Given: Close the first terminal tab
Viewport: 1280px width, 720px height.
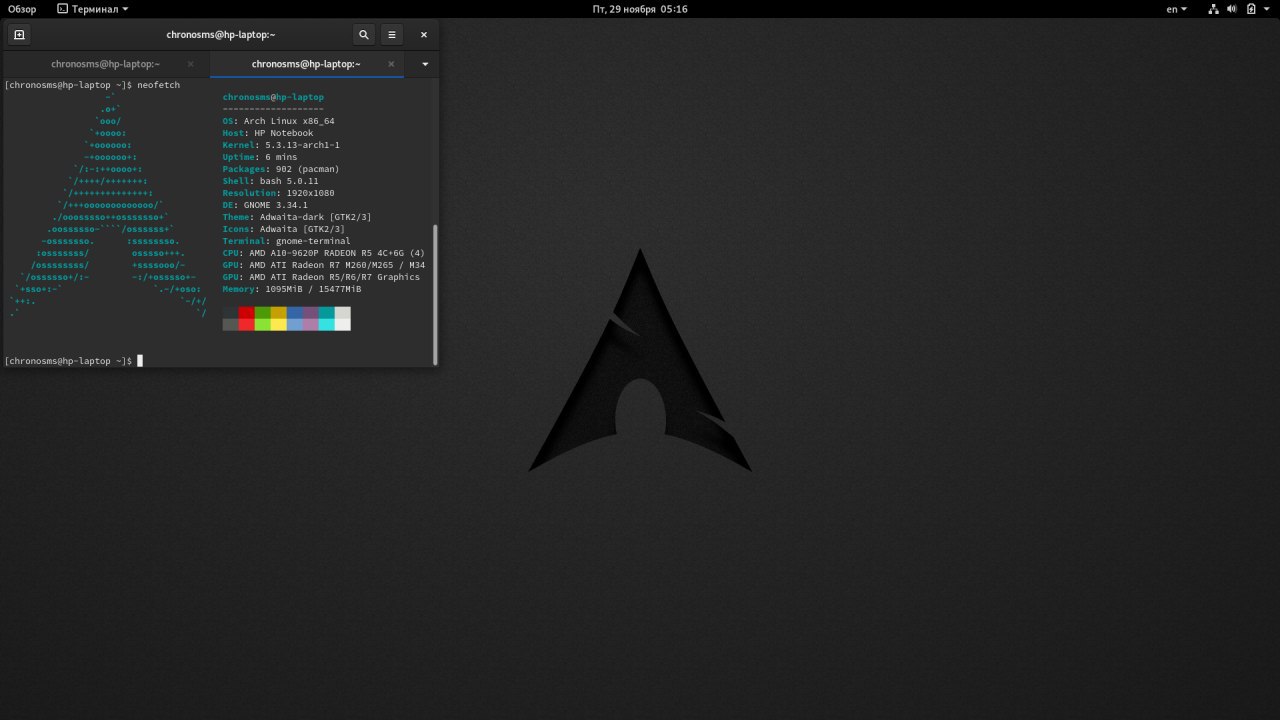Looking at the screenshot, I should 191,64.
